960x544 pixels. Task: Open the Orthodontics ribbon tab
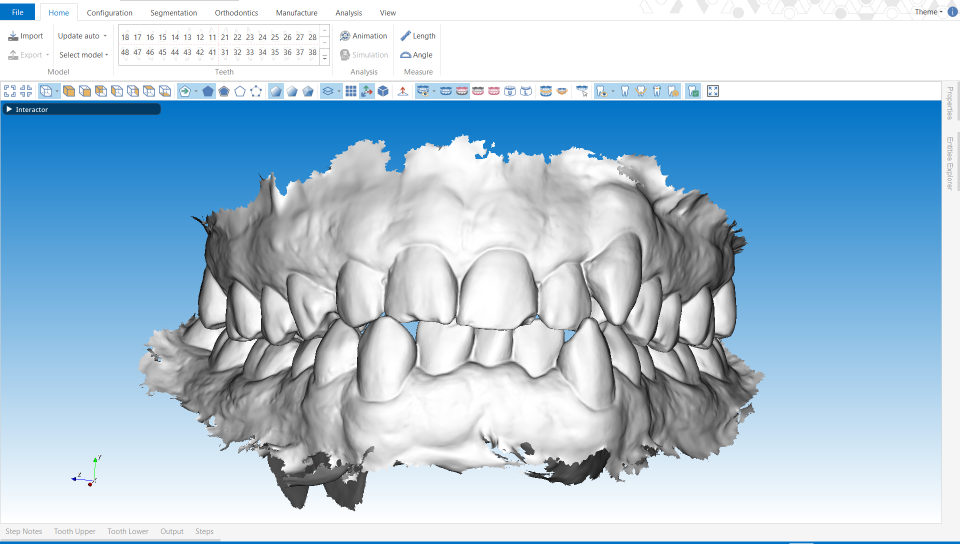236,13
